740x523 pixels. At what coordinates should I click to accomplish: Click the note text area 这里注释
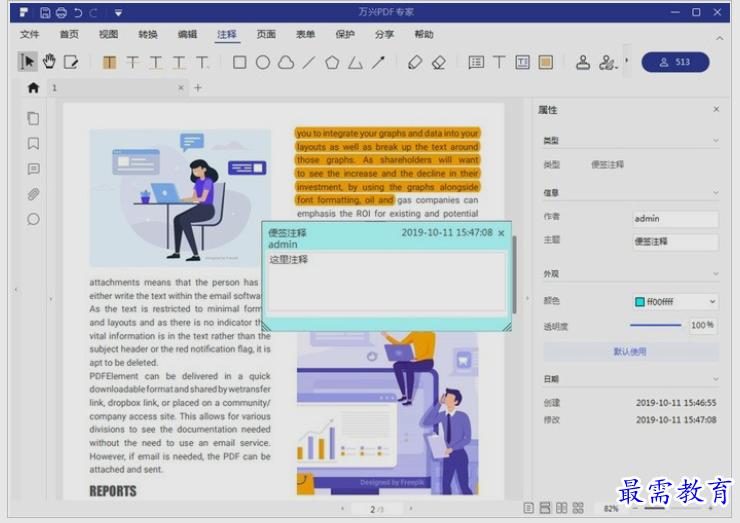coord(387,281)
